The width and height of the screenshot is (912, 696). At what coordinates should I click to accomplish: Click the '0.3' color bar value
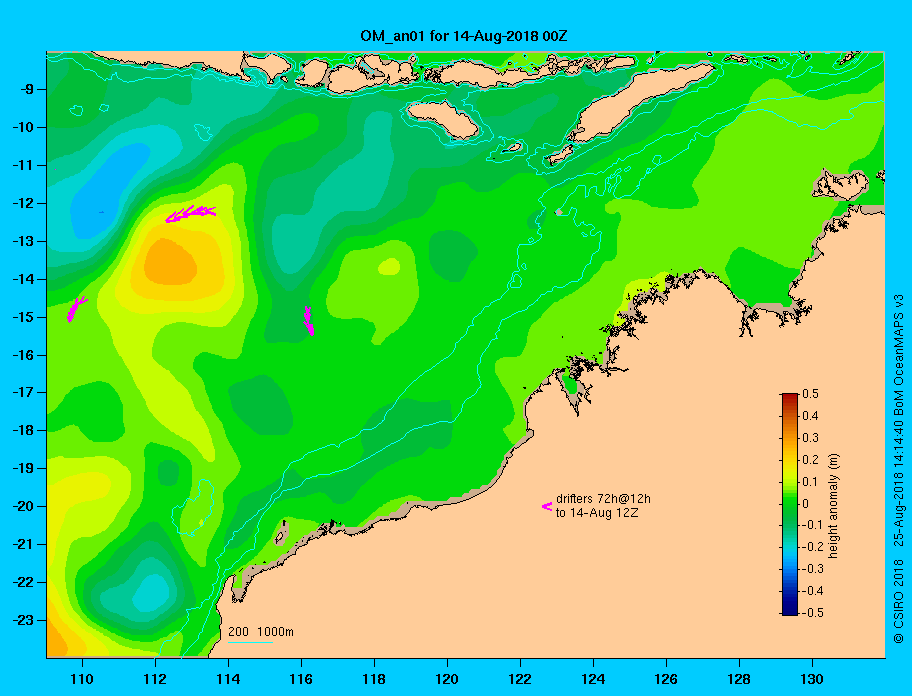coord(810,438)
